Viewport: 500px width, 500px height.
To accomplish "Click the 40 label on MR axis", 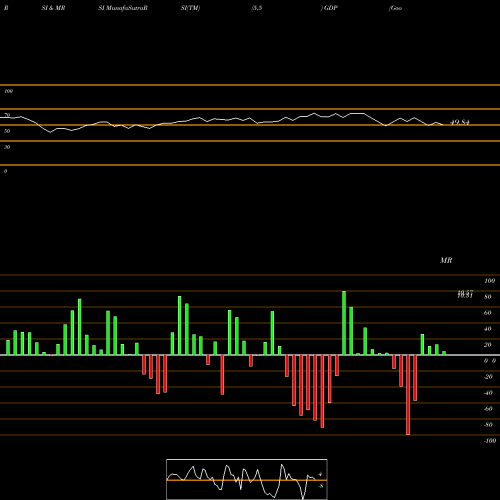I will pos(488,329).
